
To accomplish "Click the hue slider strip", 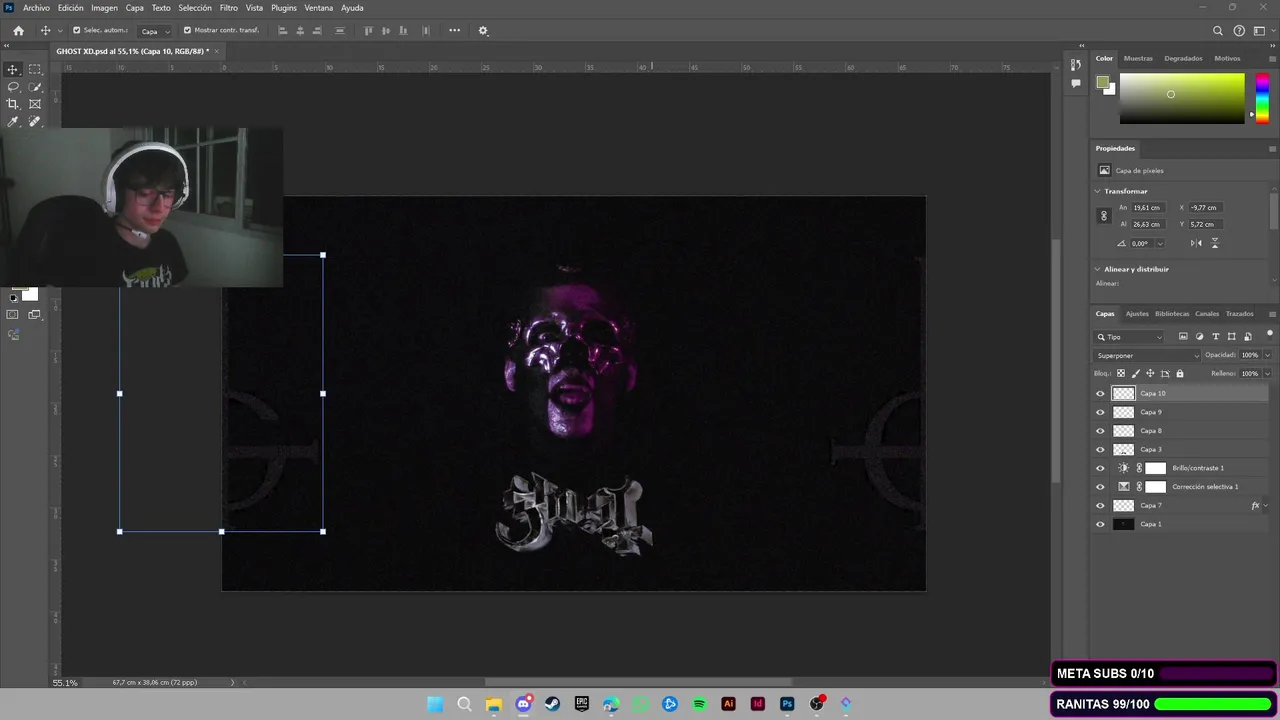I will pyautogui.click(x=1262, y=98).
